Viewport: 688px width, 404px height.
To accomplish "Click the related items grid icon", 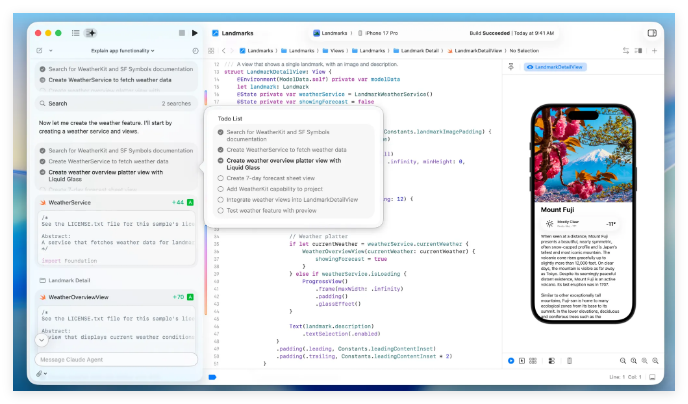I will 211,50.
